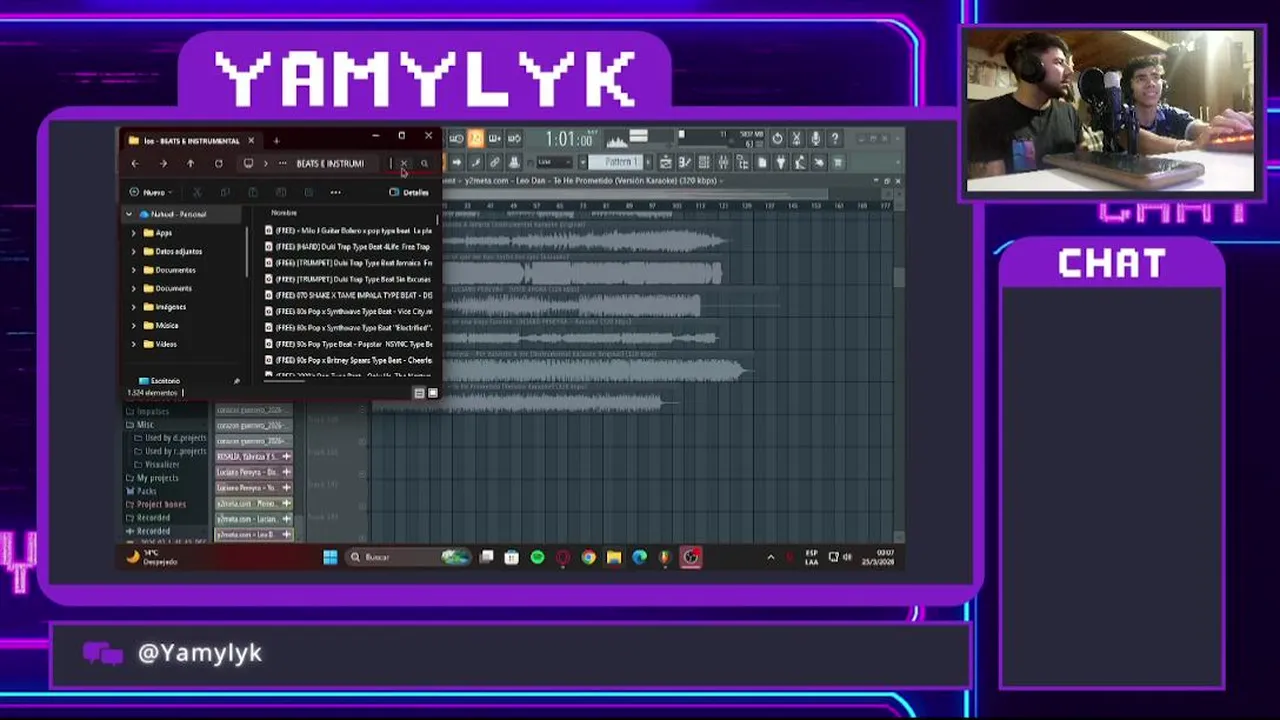This screenshot has width=1280, height=720.
Task: Switch File Explorer to details list view
Action: click(x=419, y=393)
